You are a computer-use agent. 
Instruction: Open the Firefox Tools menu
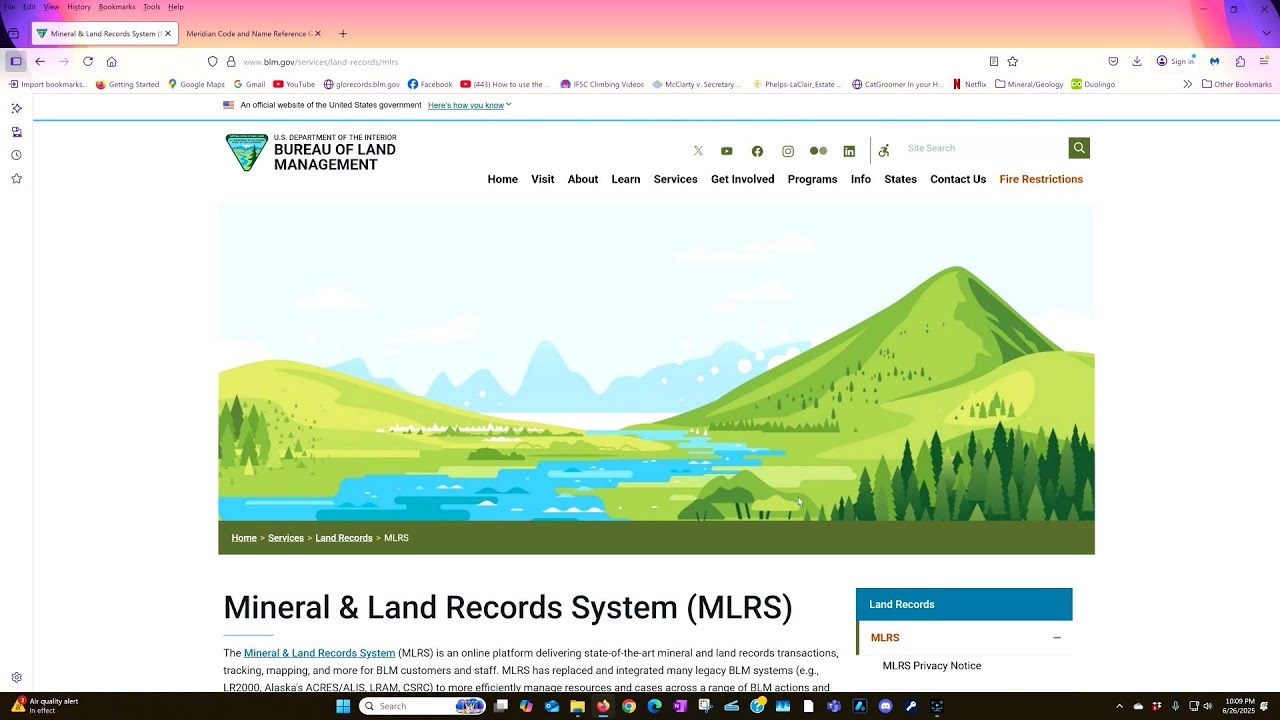click(x=152, y=7)
